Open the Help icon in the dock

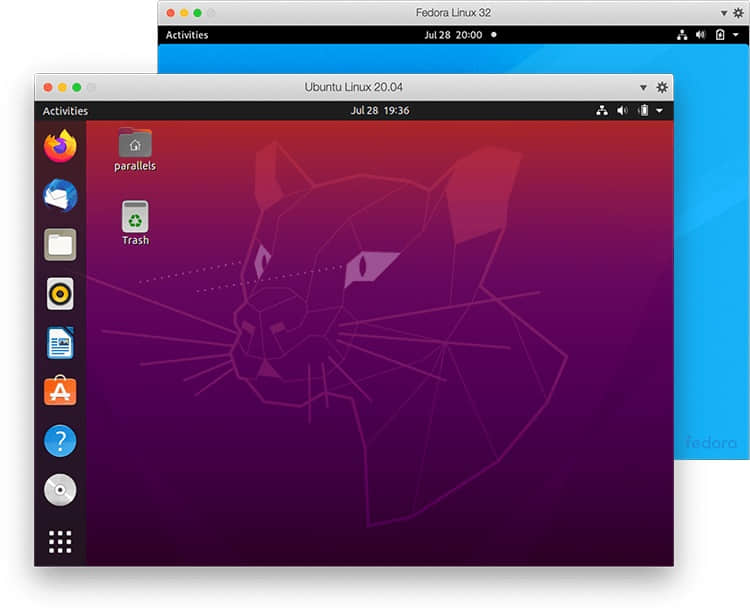tap(60, 441)
